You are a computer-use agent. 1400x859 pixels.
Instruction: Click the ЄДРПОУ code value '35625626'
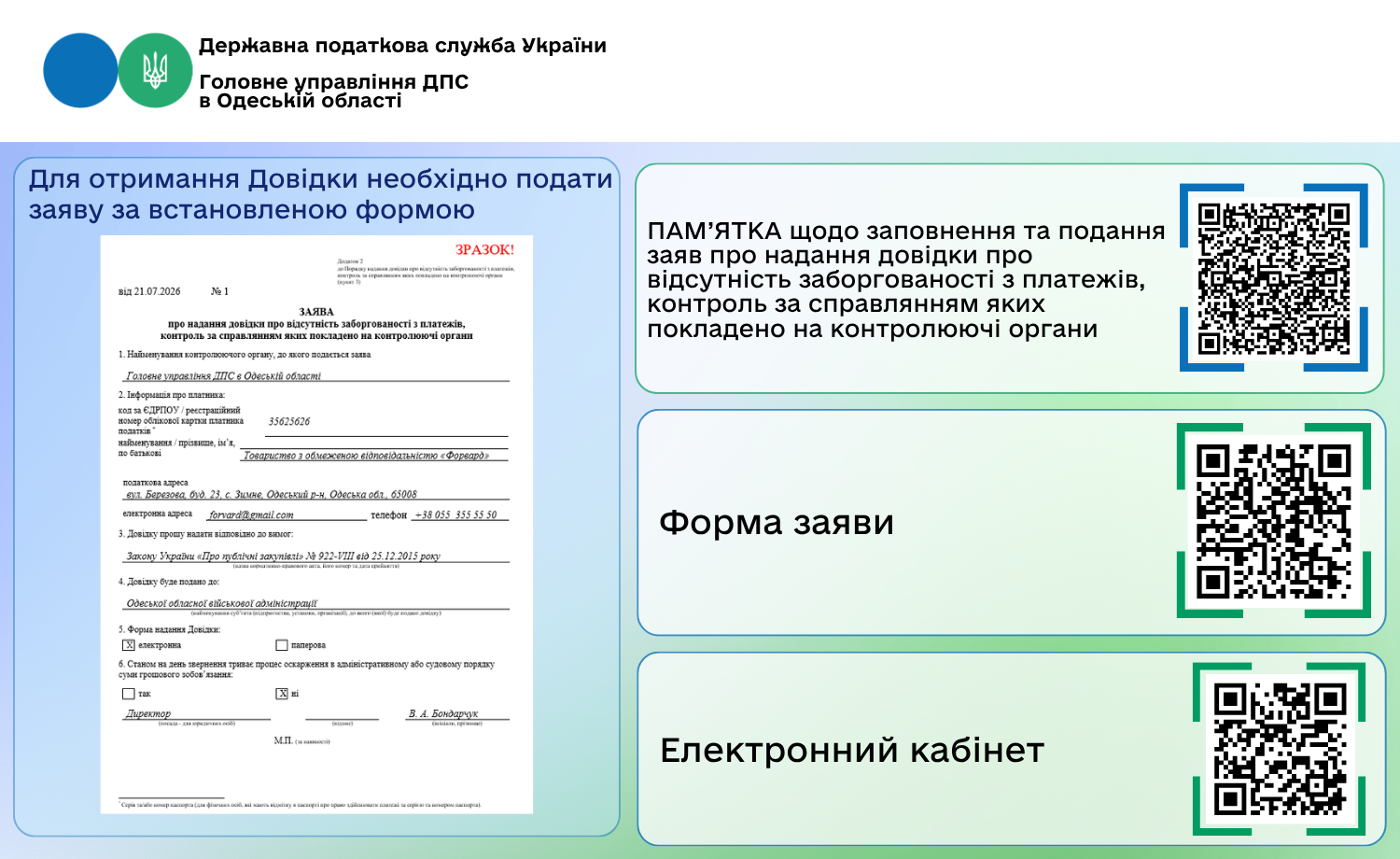click(x=289, y=421)
